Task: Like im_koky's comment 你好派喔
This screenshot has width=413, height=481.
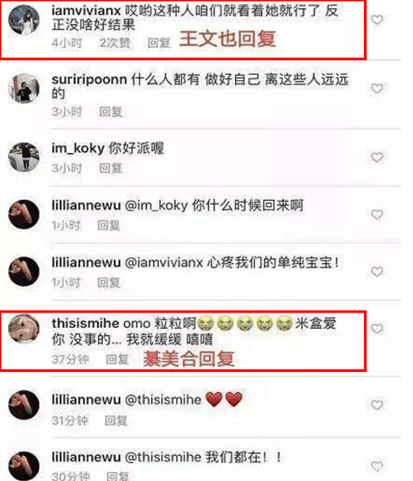Action: coord(377,157)
